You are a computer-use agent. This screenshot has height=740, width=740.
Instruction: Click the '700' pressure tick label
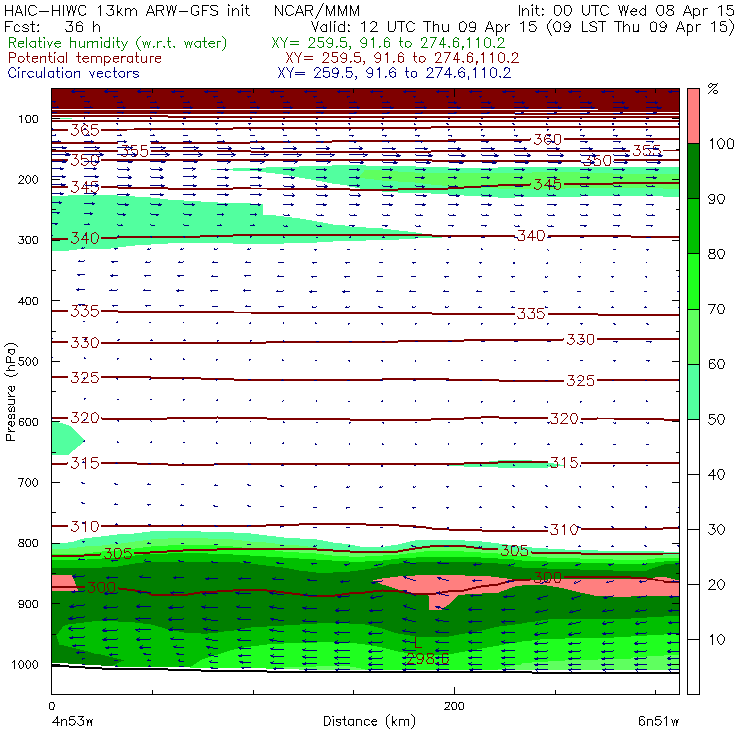tap(28, 482)
